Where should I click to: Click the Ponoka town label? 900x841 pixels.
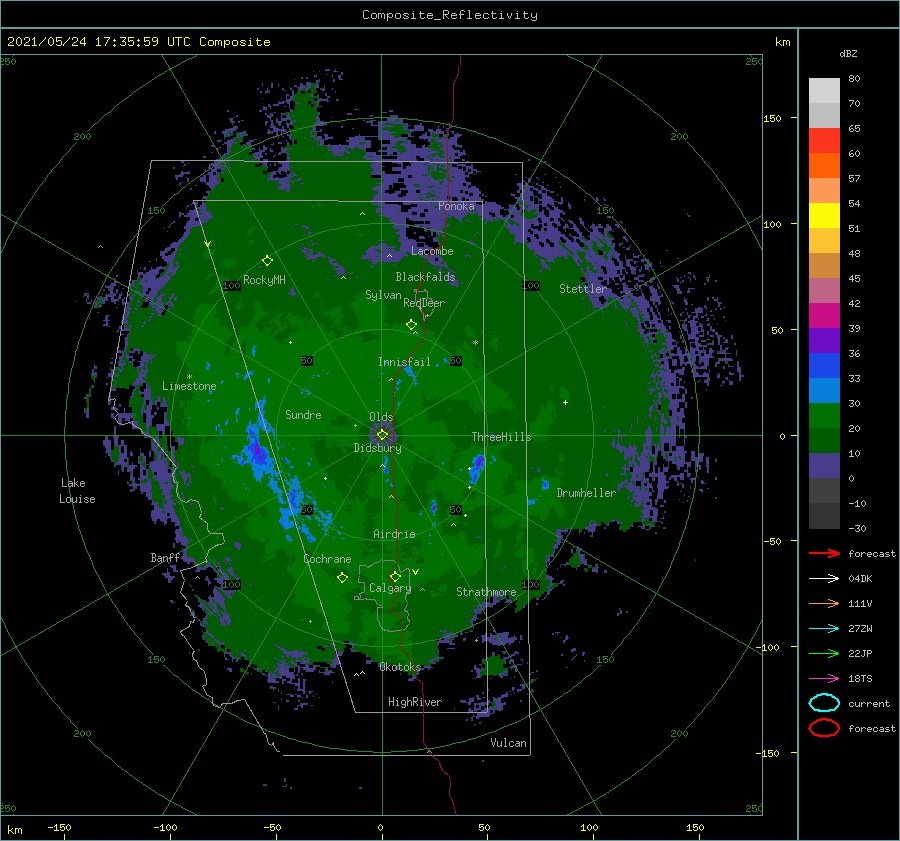(456, 206)
